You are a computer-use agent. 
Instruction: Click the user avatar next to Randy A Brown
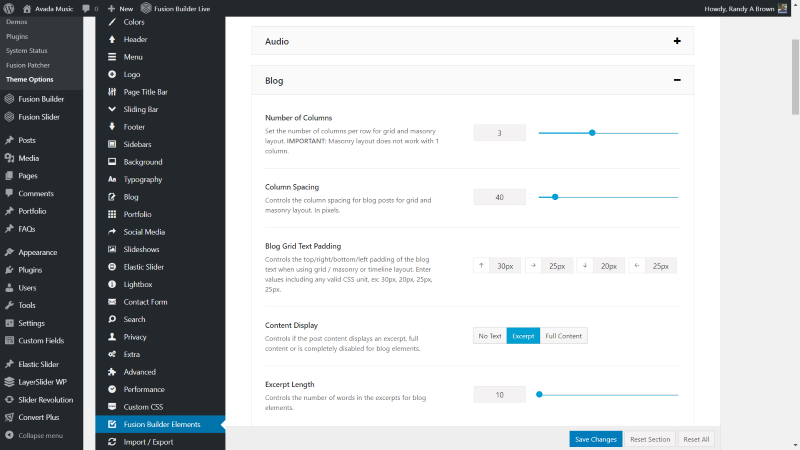(x=782, y=8)
